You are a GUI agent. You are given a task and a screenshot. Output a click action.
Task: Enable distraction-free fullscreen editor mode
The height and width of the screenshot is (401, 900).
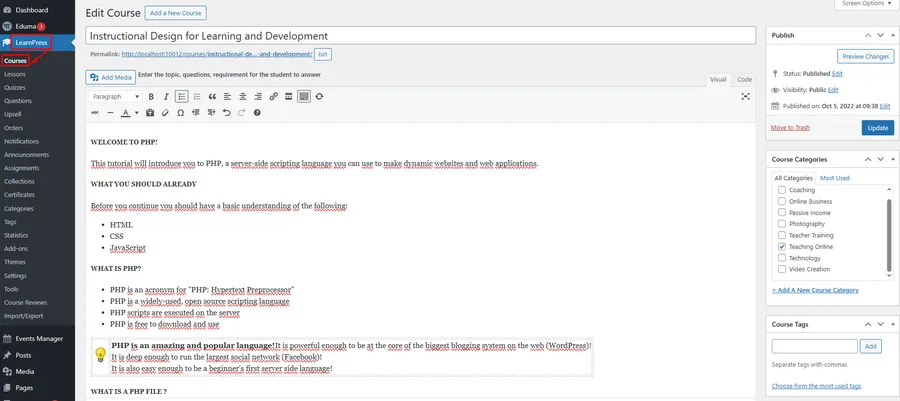coord(745,97)
